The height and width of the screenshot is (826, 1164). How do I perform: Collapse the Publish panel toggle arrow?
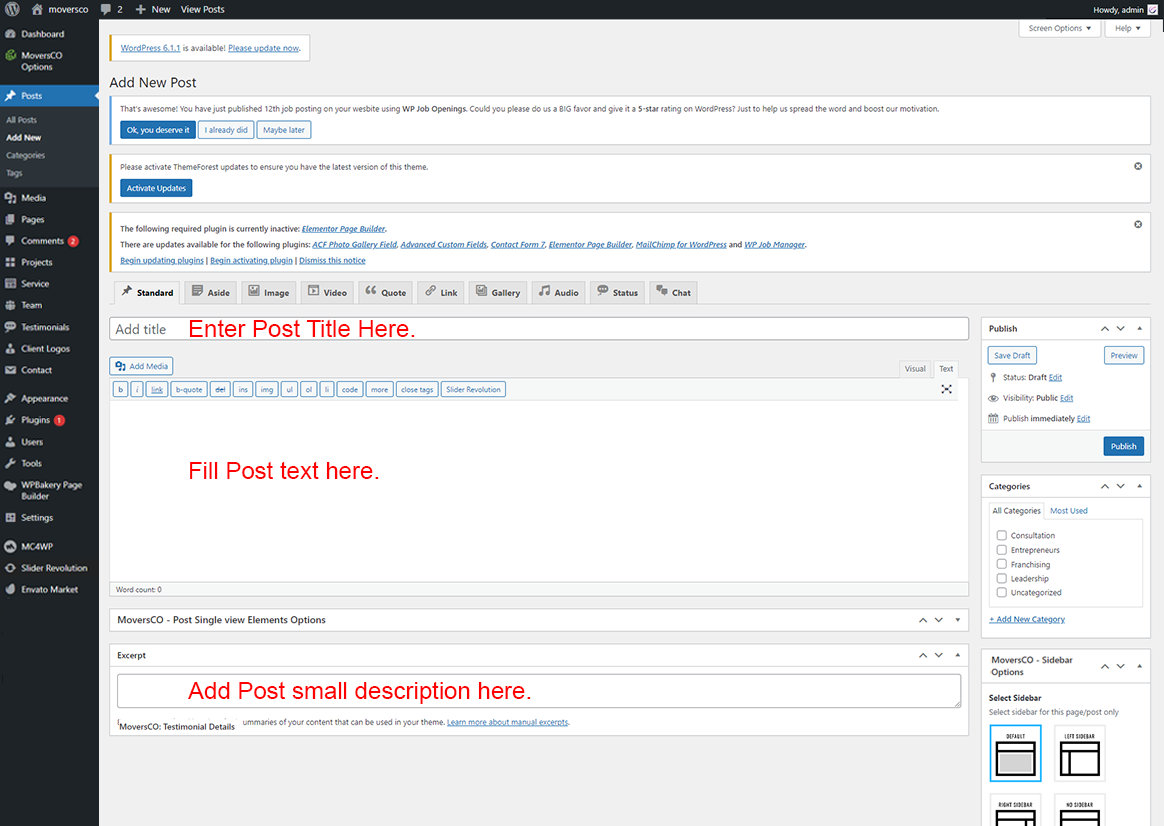click(x=1141, y=328)
